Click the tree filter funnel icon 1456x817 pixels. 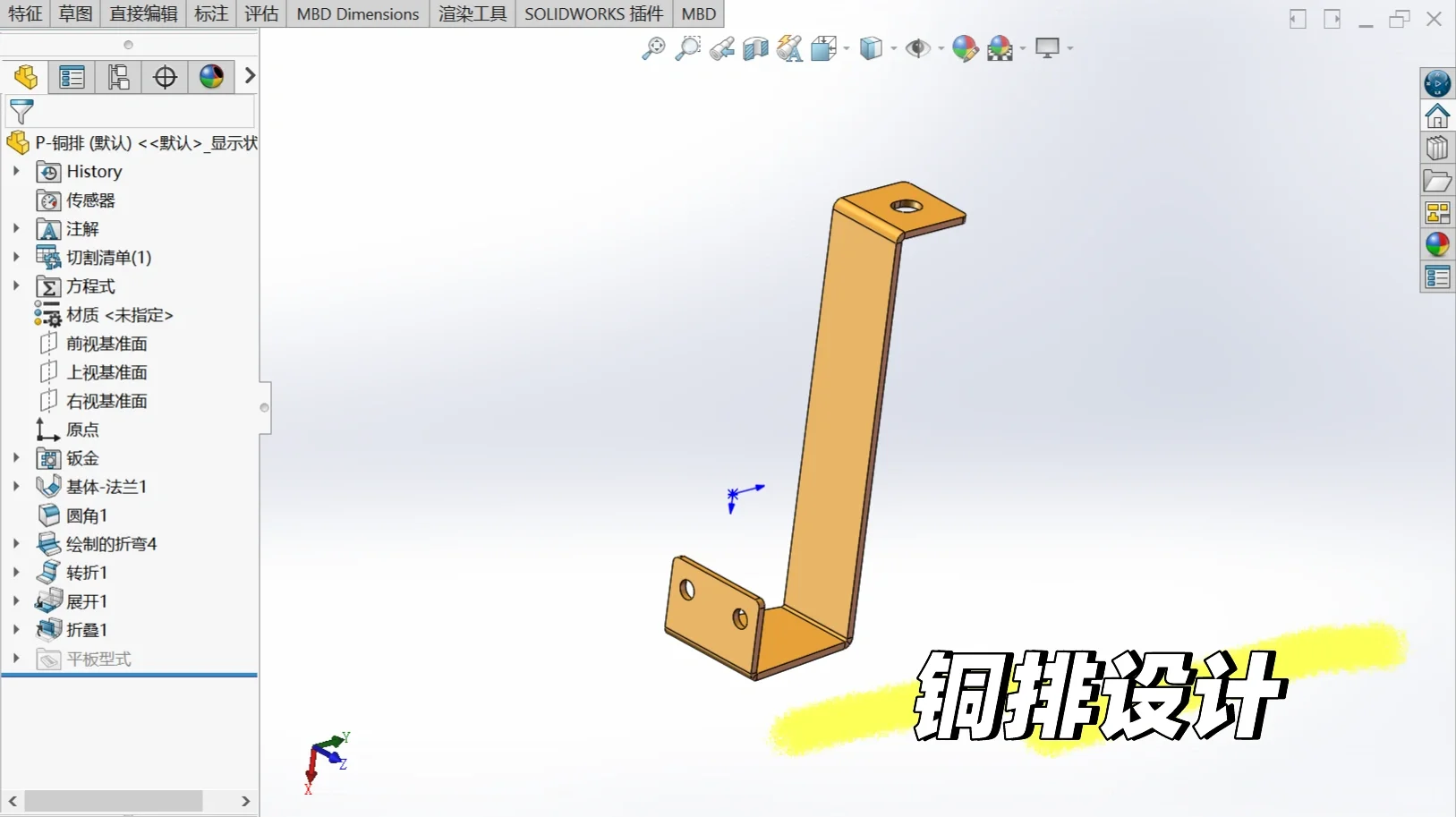pos(21,112)
